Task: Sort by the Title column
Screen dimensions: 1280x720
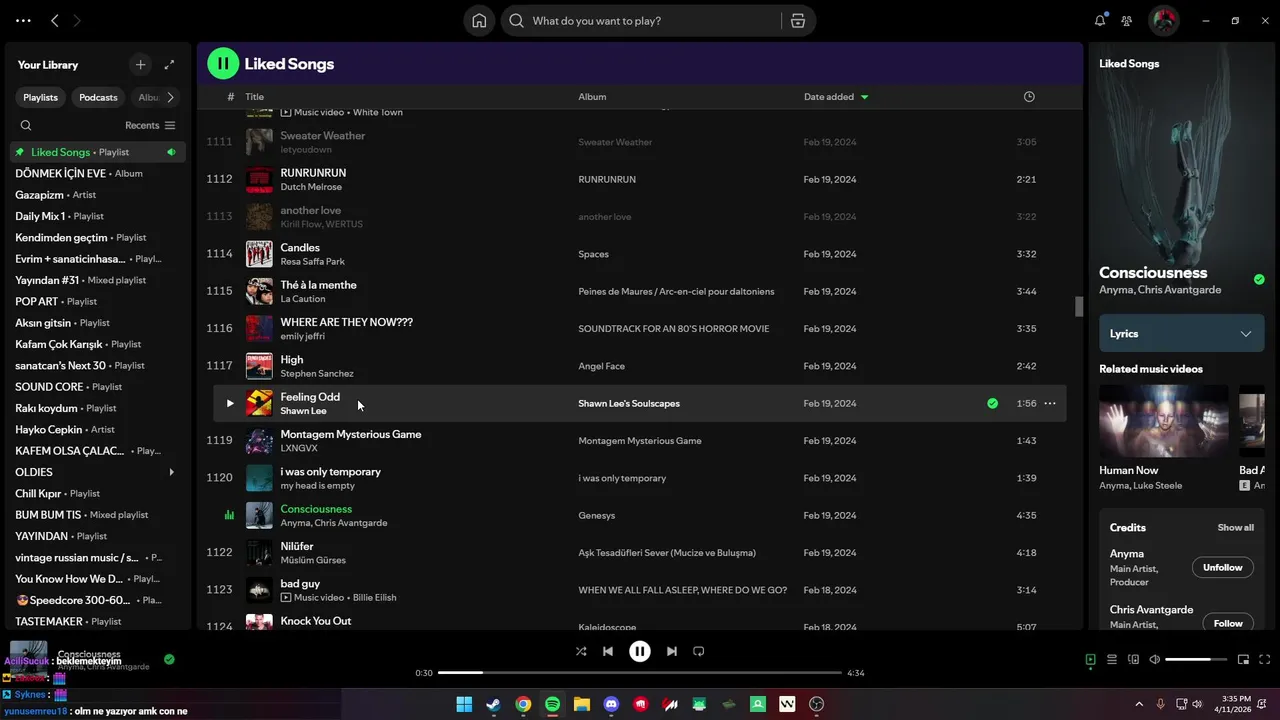Action: click(255, 97)
